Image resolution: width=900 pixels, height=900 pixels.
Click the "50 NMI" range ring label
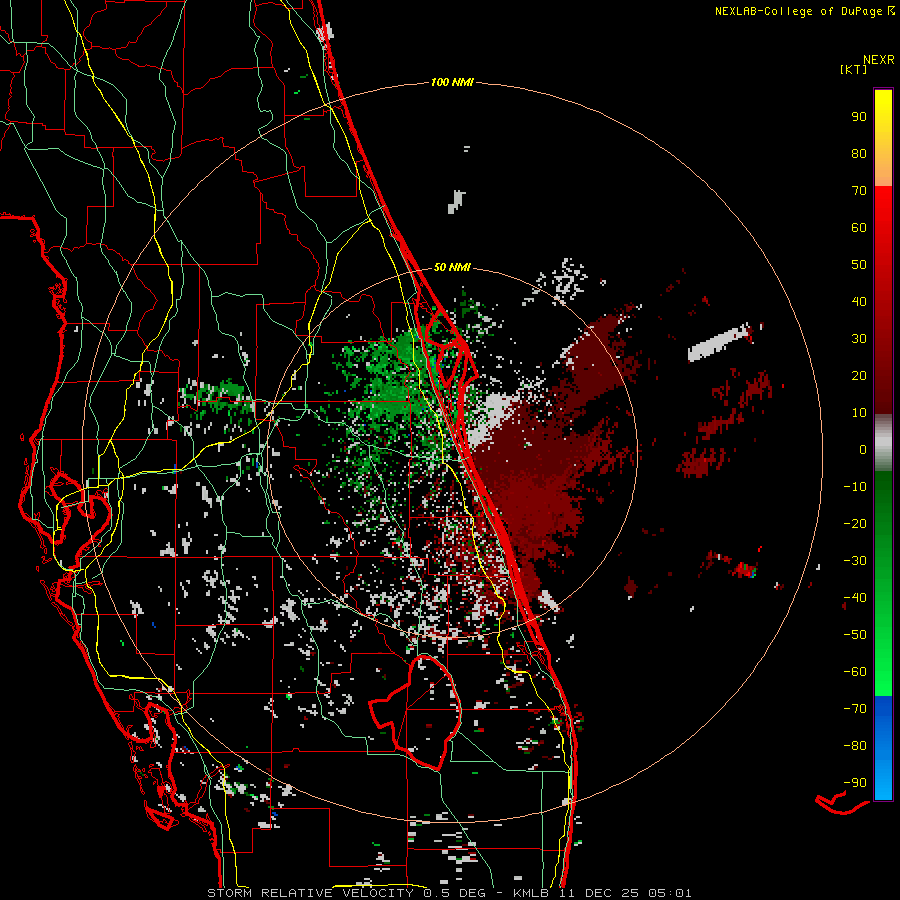click(x=452, y=267)
